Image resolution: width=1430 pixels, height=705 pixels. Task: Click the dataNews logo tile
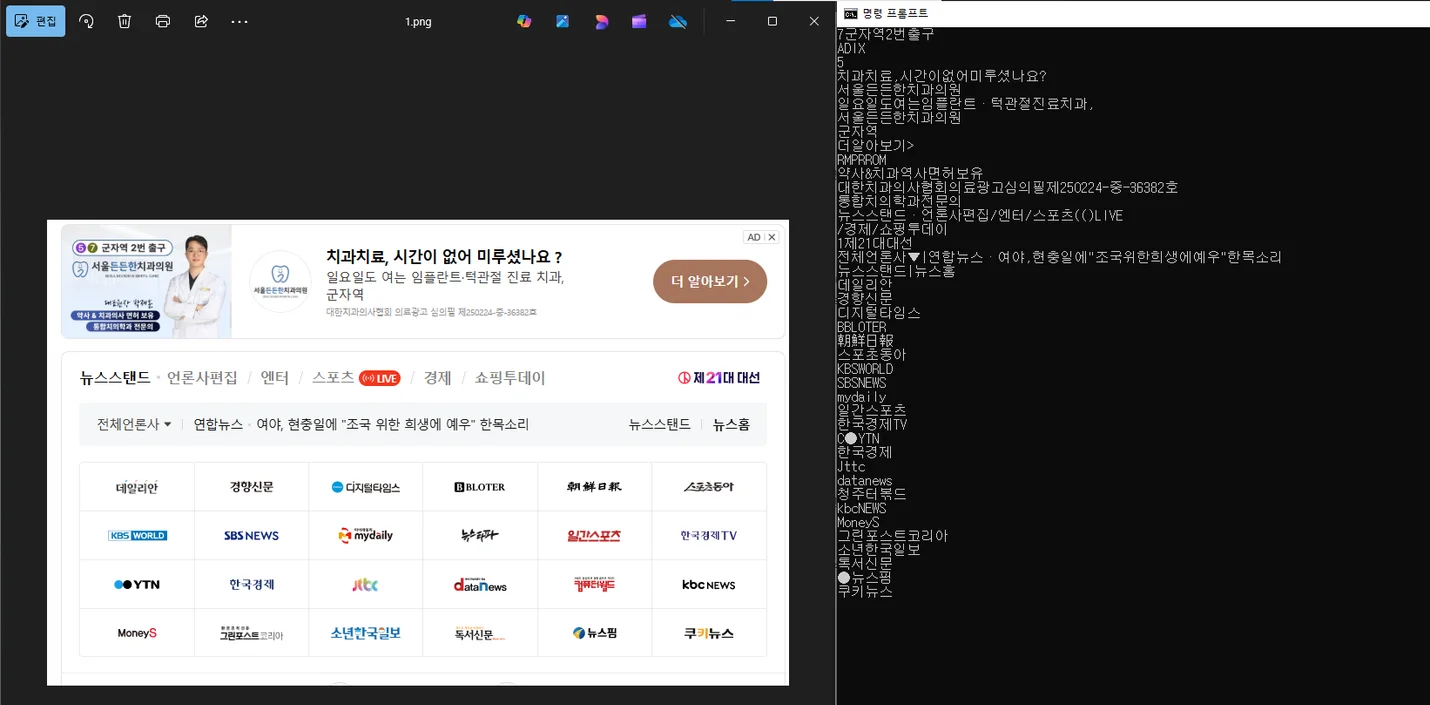pos(480,585)
